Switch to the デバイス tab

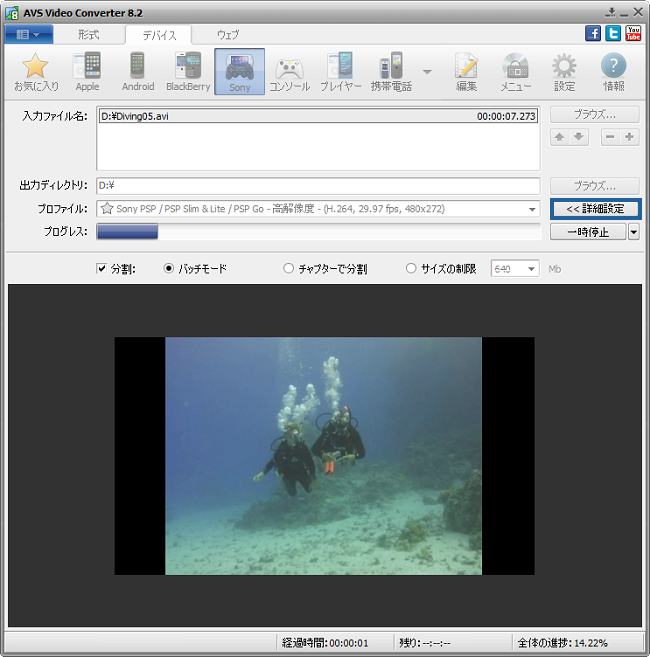159,35
